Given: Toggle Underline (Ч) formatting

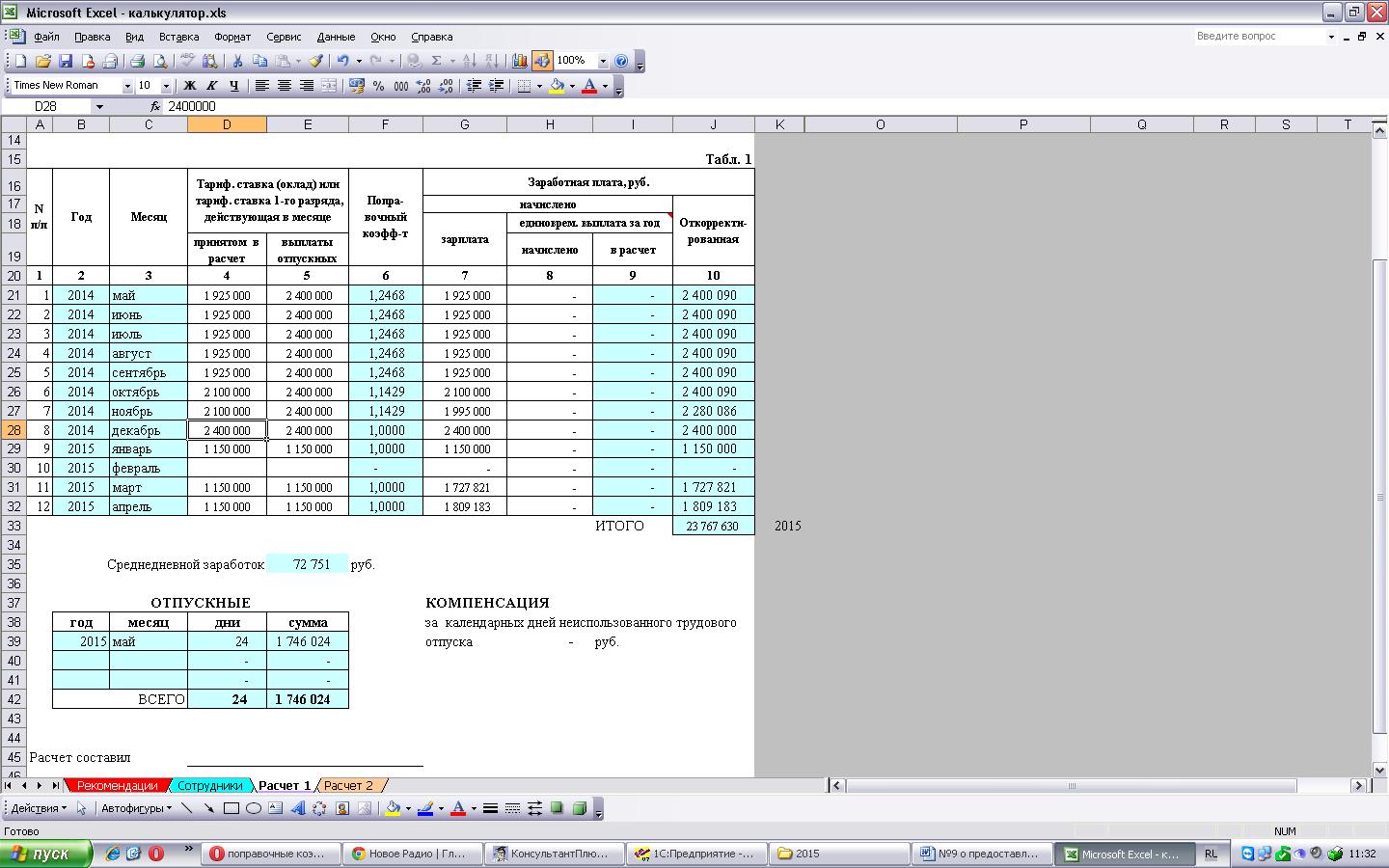Looking at the screenshot, I should click(x=233, y=86).
